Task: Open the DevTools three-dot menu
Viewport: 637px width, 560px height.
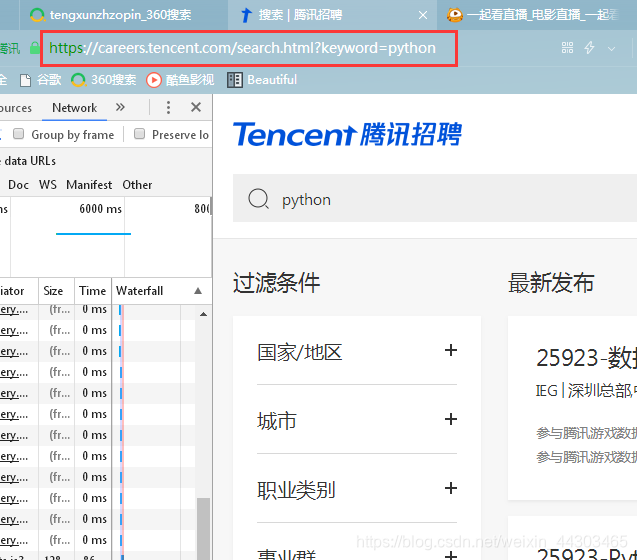Action: point(168,107)
